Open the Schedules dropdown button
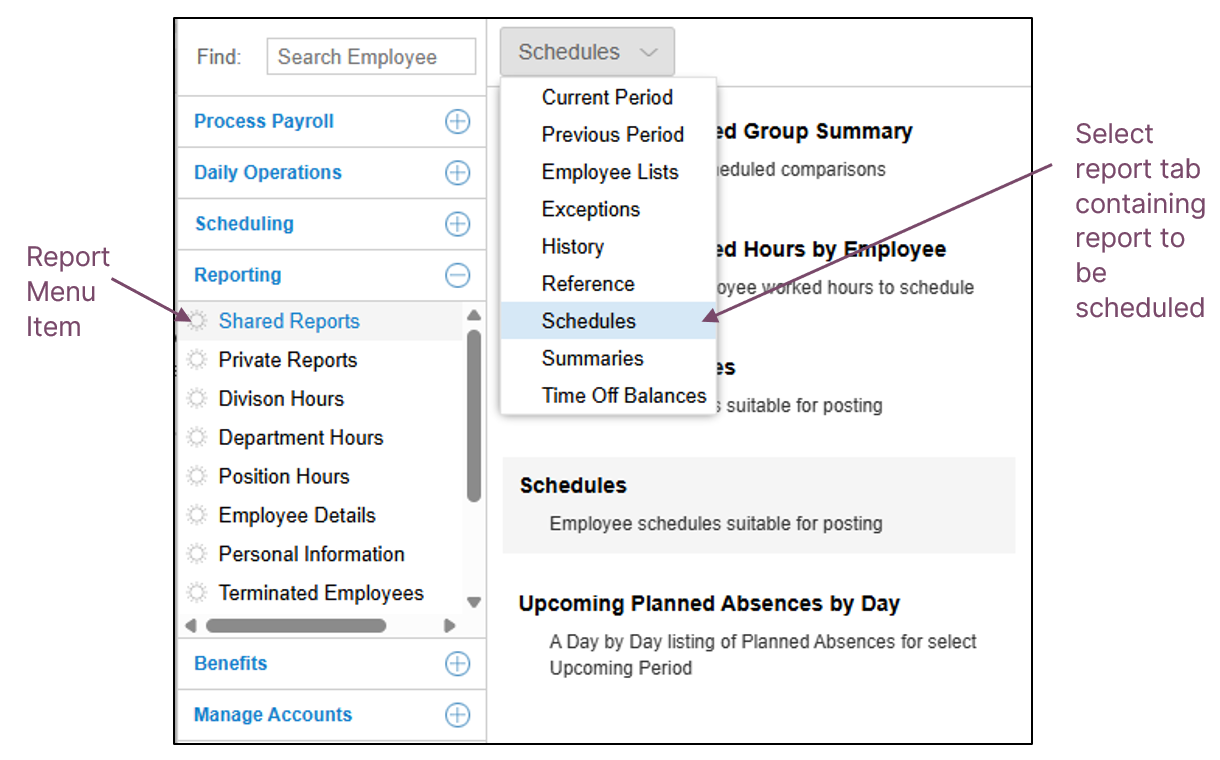This screenshot has width=1220, height=760. pyautogui.click(x=588, y=52)
